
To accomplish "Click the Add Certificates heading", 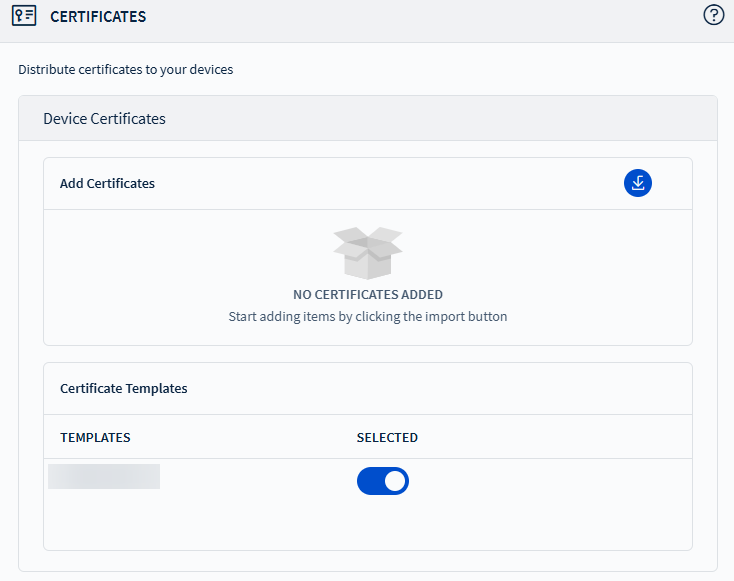I will click(x=107, y=184).
